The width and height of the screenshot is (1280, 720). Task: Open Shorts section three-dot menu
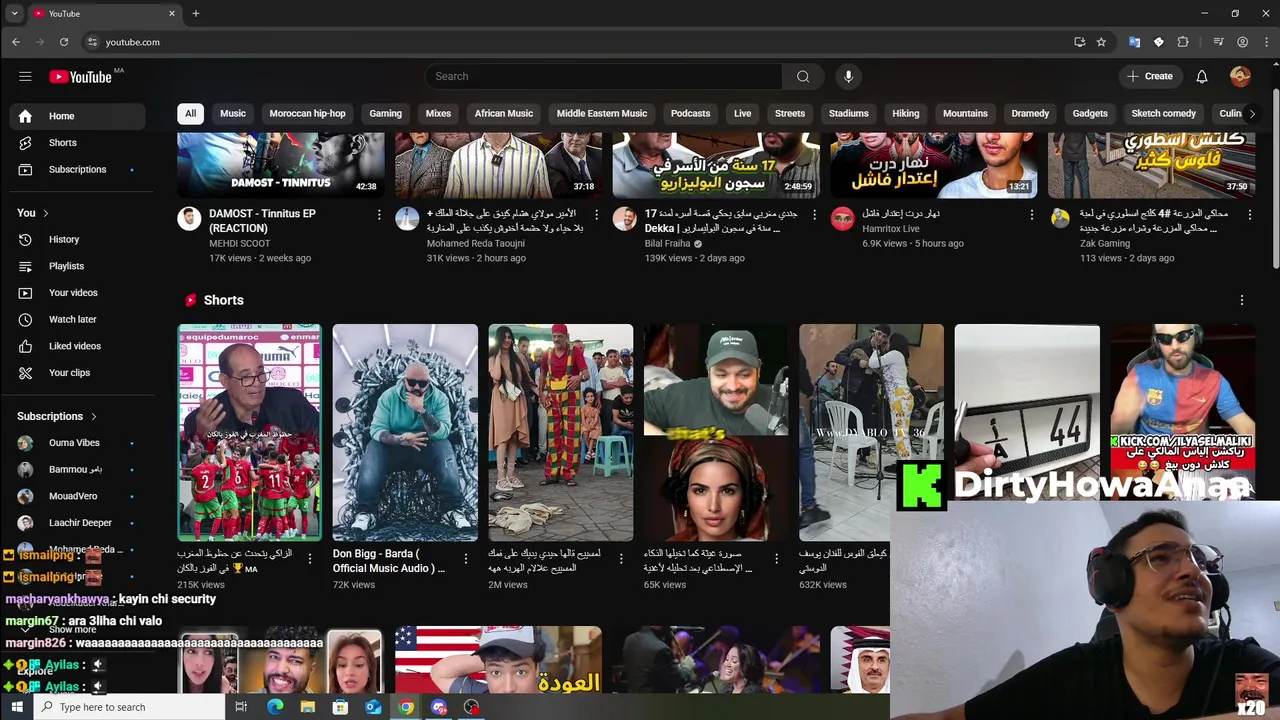click(1242, 300)
